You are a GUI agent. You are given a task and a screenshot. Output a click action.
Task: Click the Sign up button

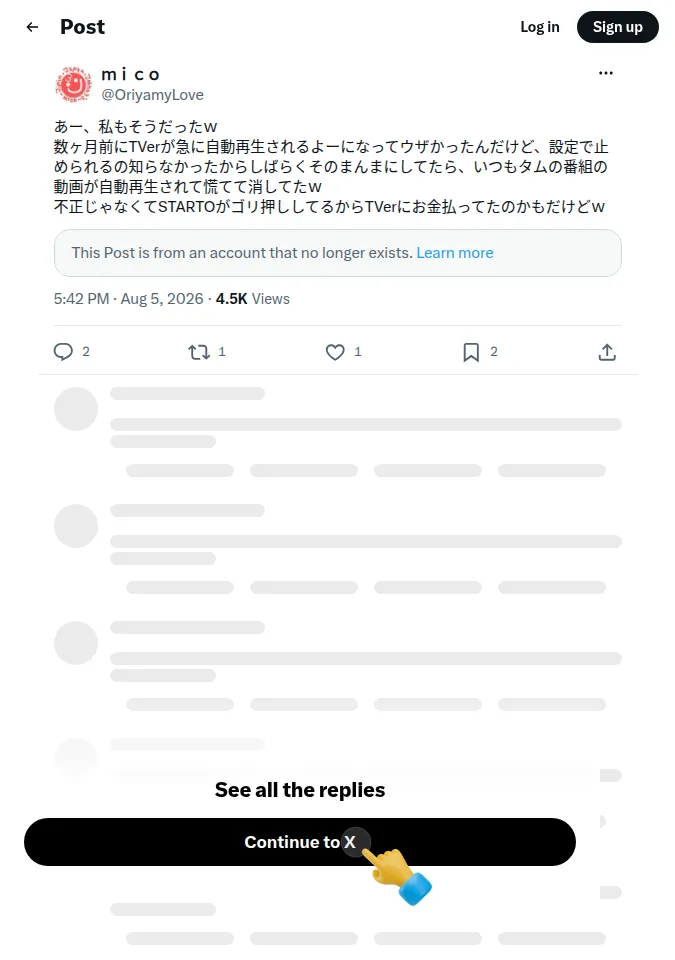[617, 27]
